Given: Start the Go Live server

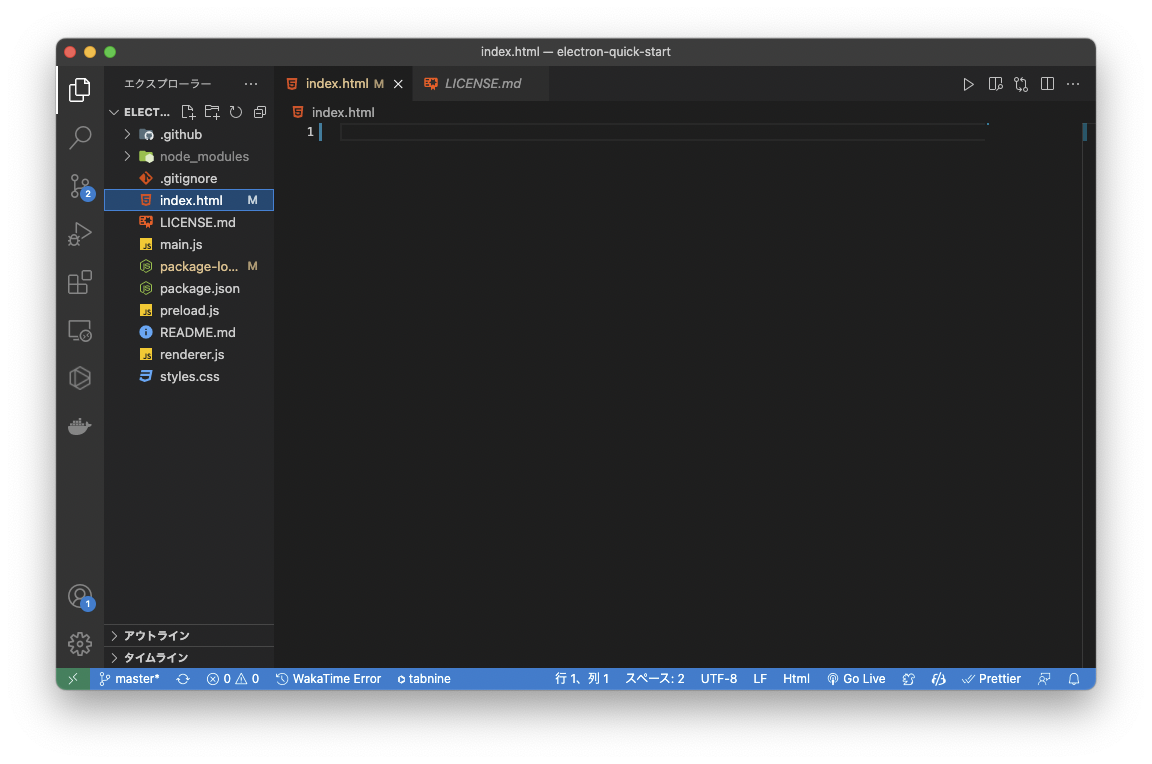Looking at the screenshot, I should (x=856, y=679).
